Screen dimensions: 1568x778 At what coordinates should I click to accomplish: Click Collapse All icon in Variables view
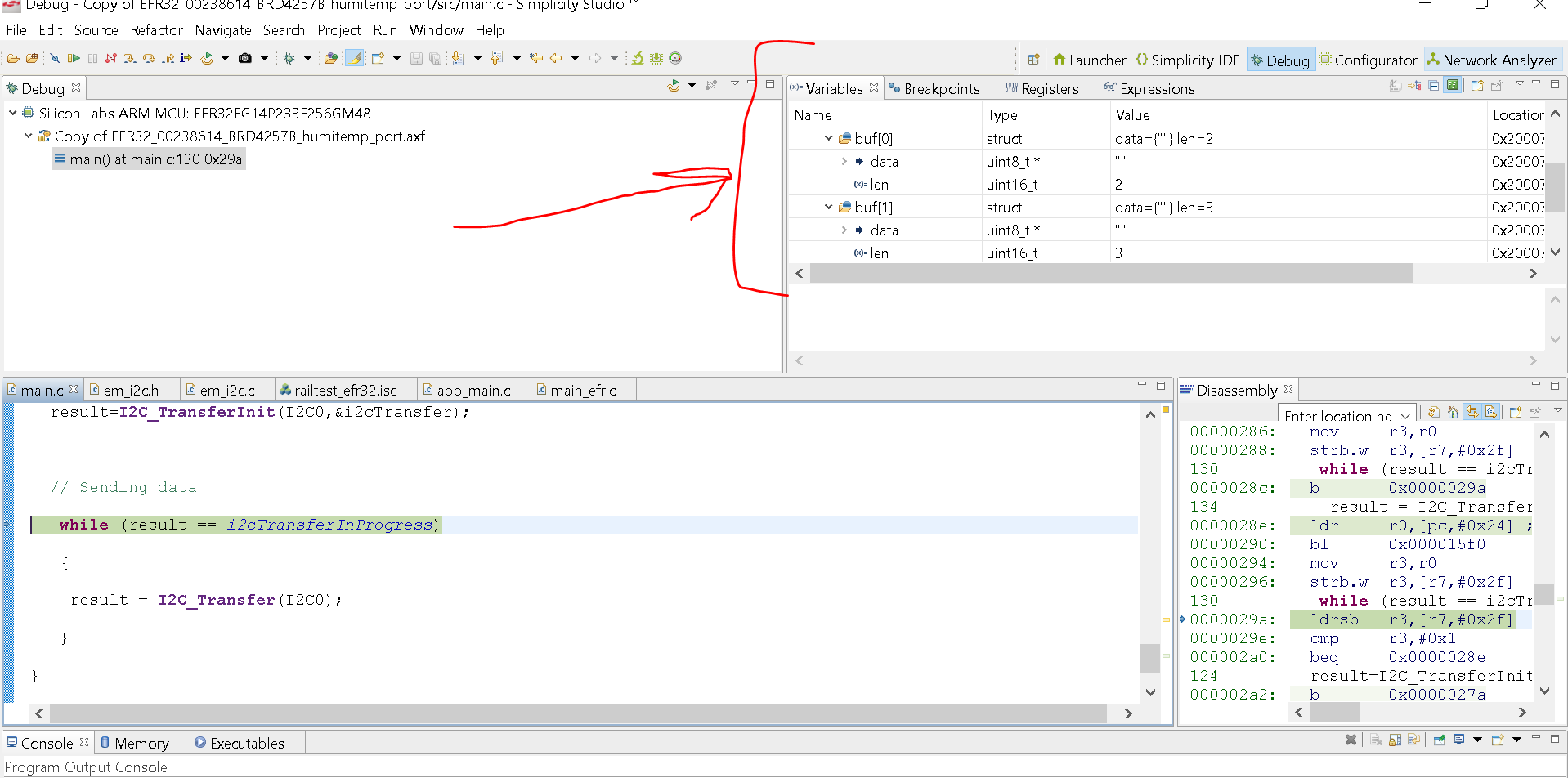click(1433, 85)
